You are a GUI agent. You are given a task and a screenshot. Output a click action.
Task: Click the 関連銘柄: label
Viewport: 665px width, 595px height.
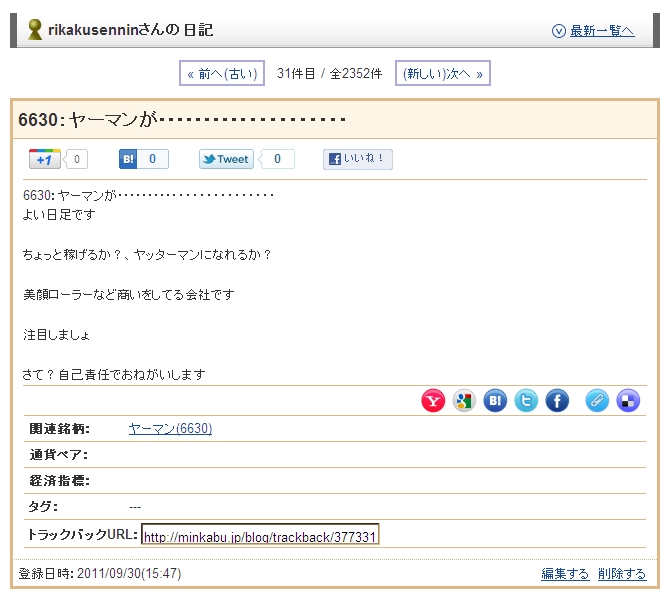point(59,429)
